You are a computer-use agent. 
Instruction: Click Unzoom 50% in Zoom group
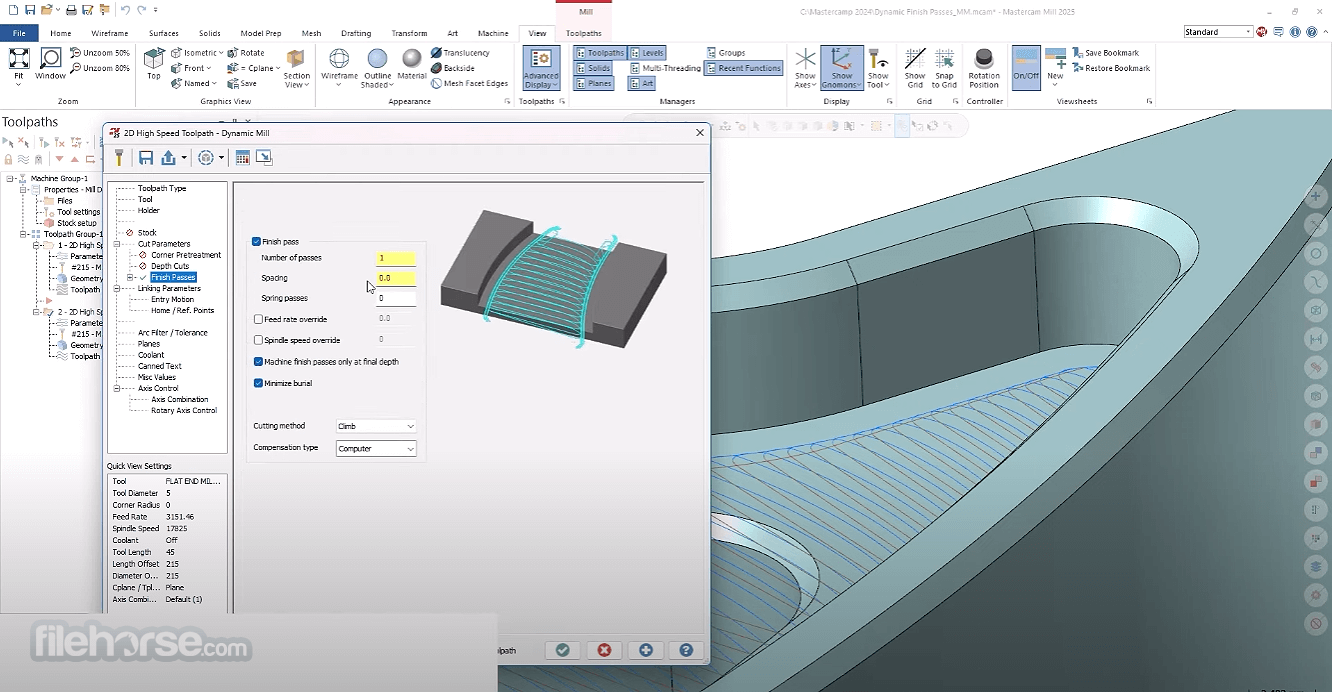click(100, 53)
